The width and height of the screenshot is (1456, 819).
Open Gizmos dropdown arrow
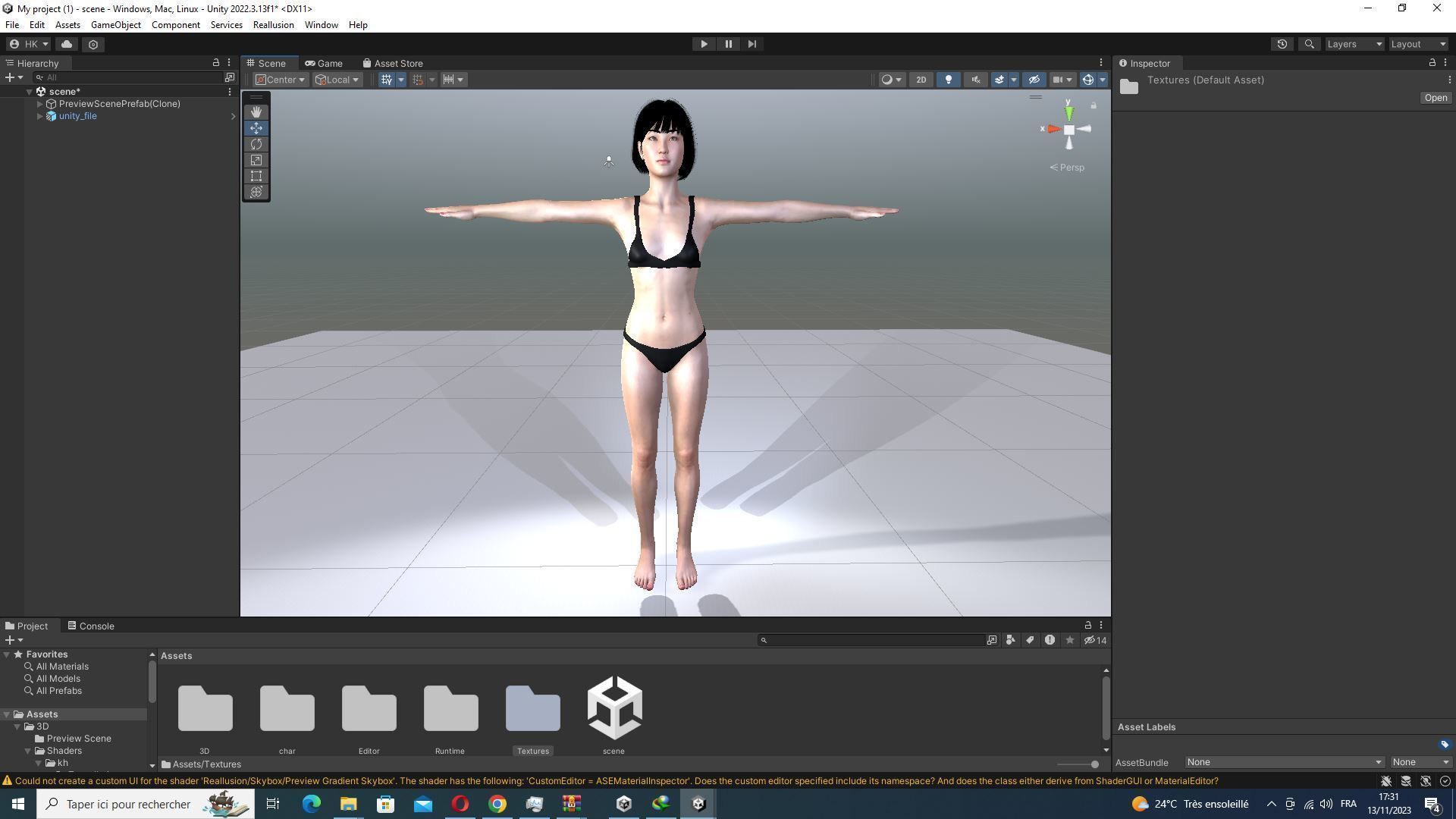(x=1103, y=80)
